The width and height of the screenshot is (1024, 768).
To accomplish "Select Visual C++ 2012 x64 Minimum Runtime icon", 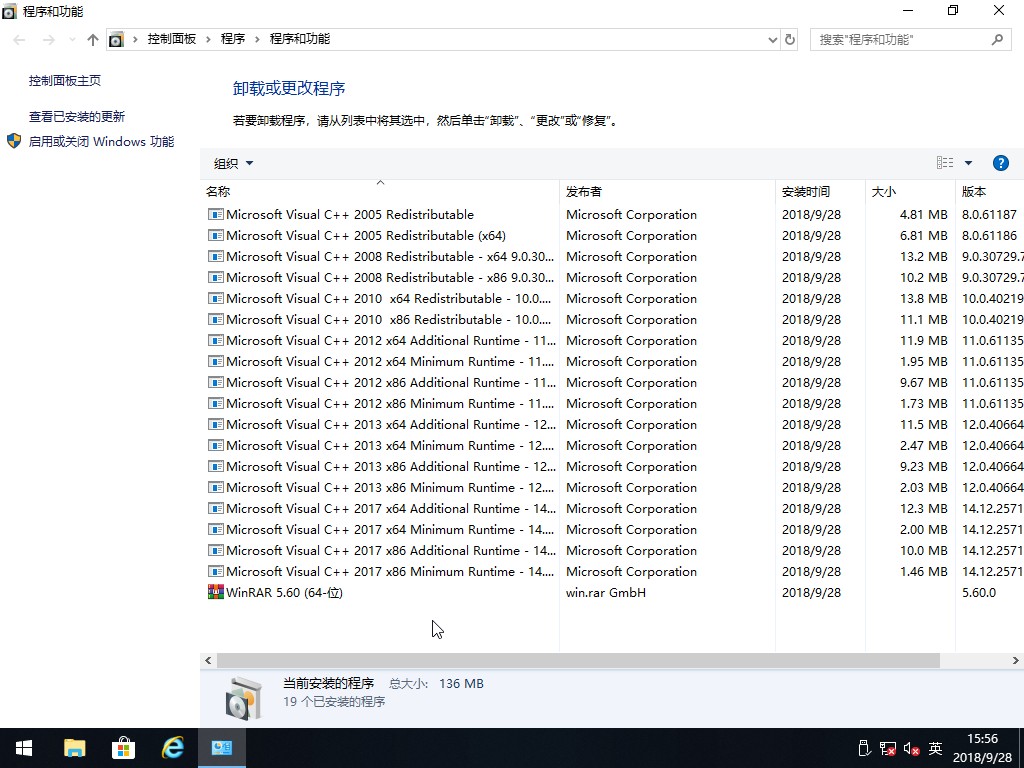I will click(x=216, y=361).
